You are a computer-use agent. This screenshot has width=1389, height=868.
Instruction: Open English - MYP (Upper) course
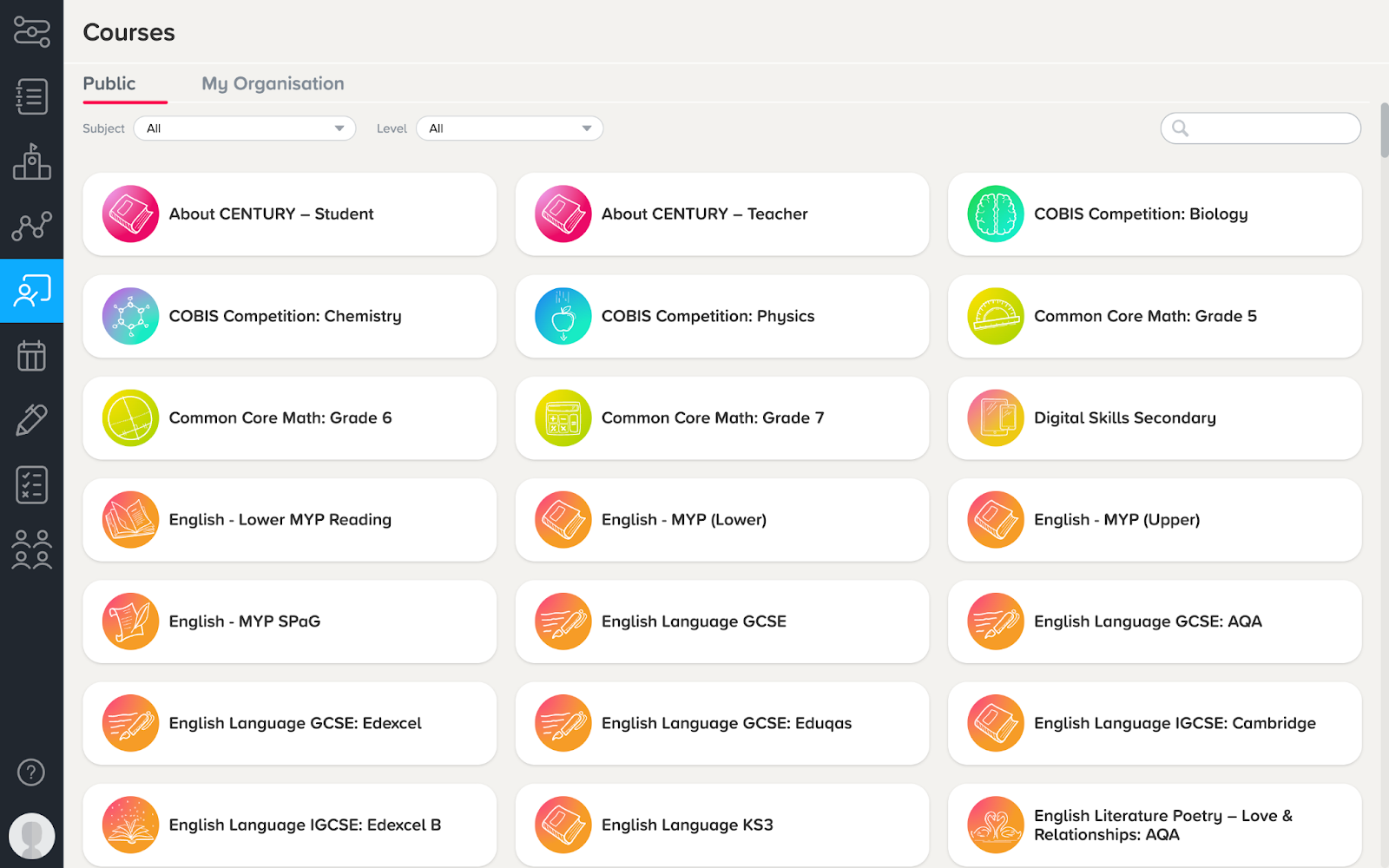1155,520
